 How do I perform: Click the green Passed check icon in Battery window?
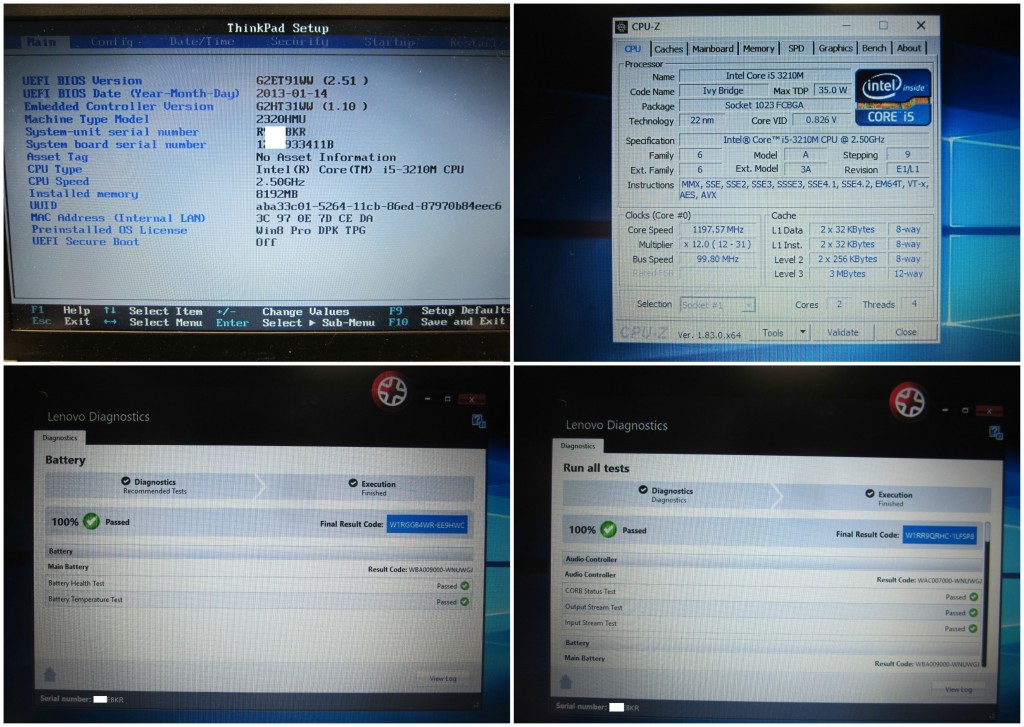[x=91, y=521]
